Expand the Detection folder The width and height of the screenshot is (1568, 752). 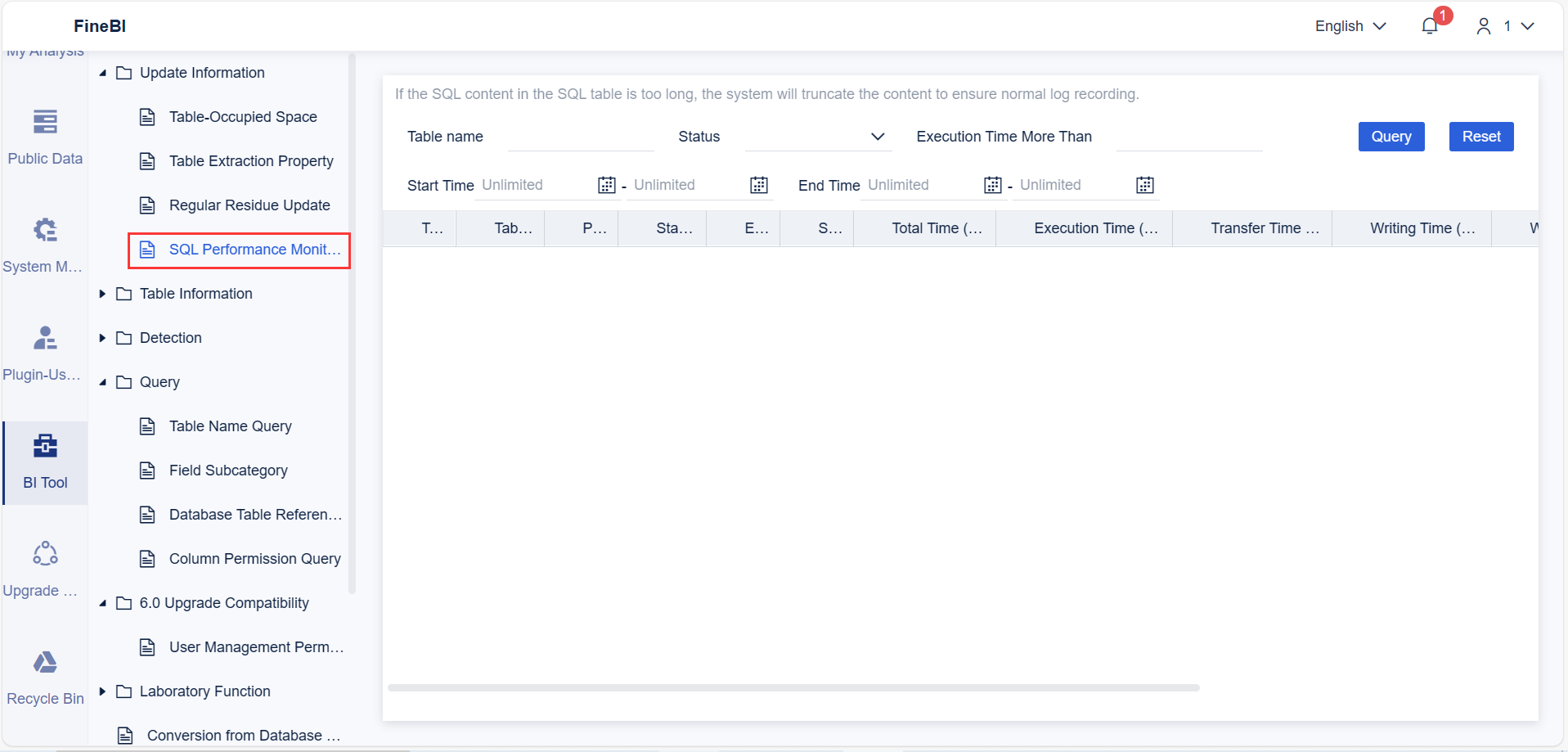(102, 337)
